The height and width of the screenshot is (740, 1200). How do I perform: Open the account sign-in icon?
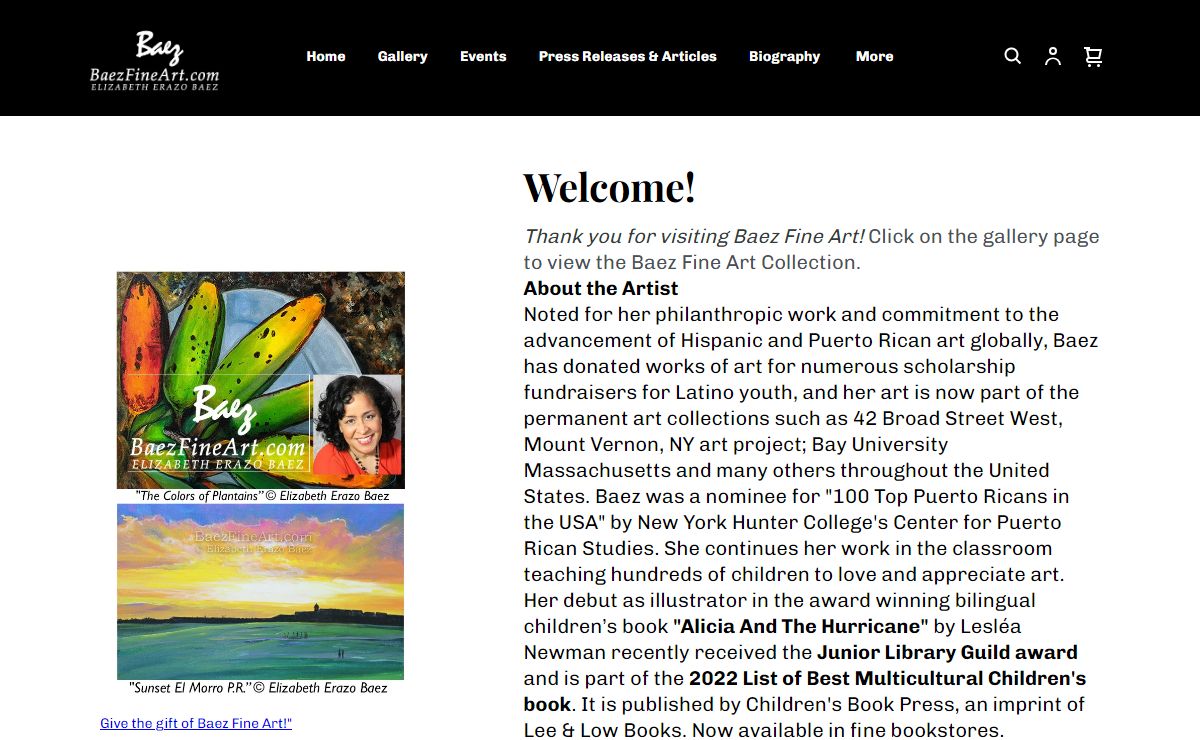coord(1053,56)
